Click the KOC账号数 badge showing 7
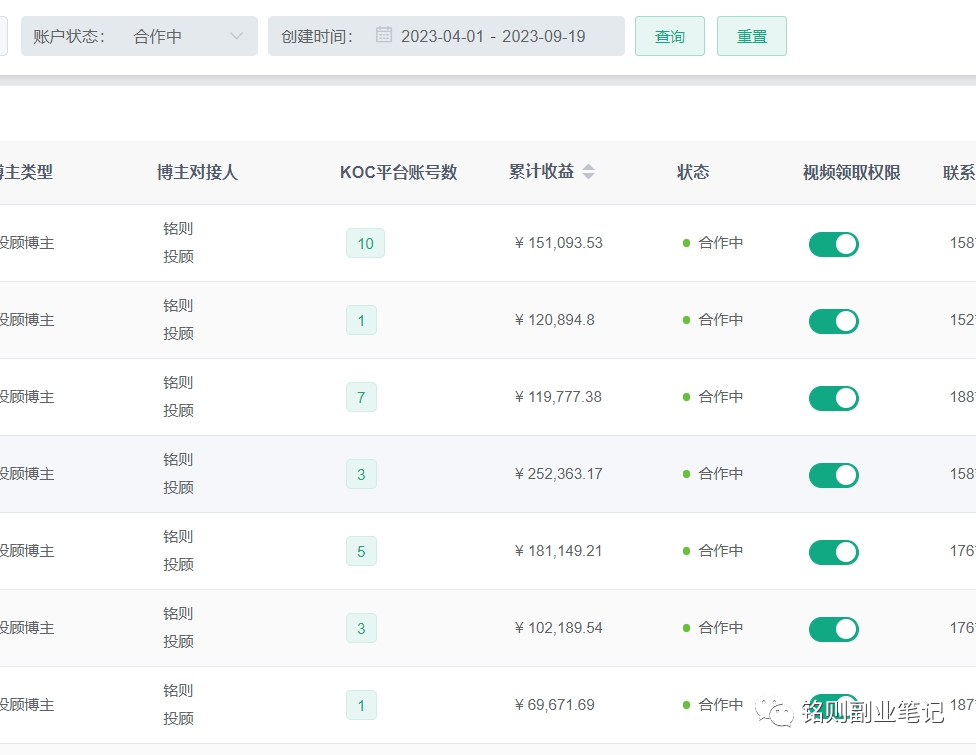 click(x=361, y=397)
